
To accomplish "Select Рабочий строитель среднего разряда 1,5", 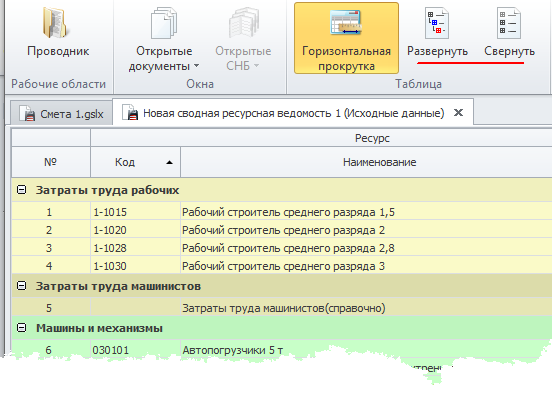I will (366, 212).
